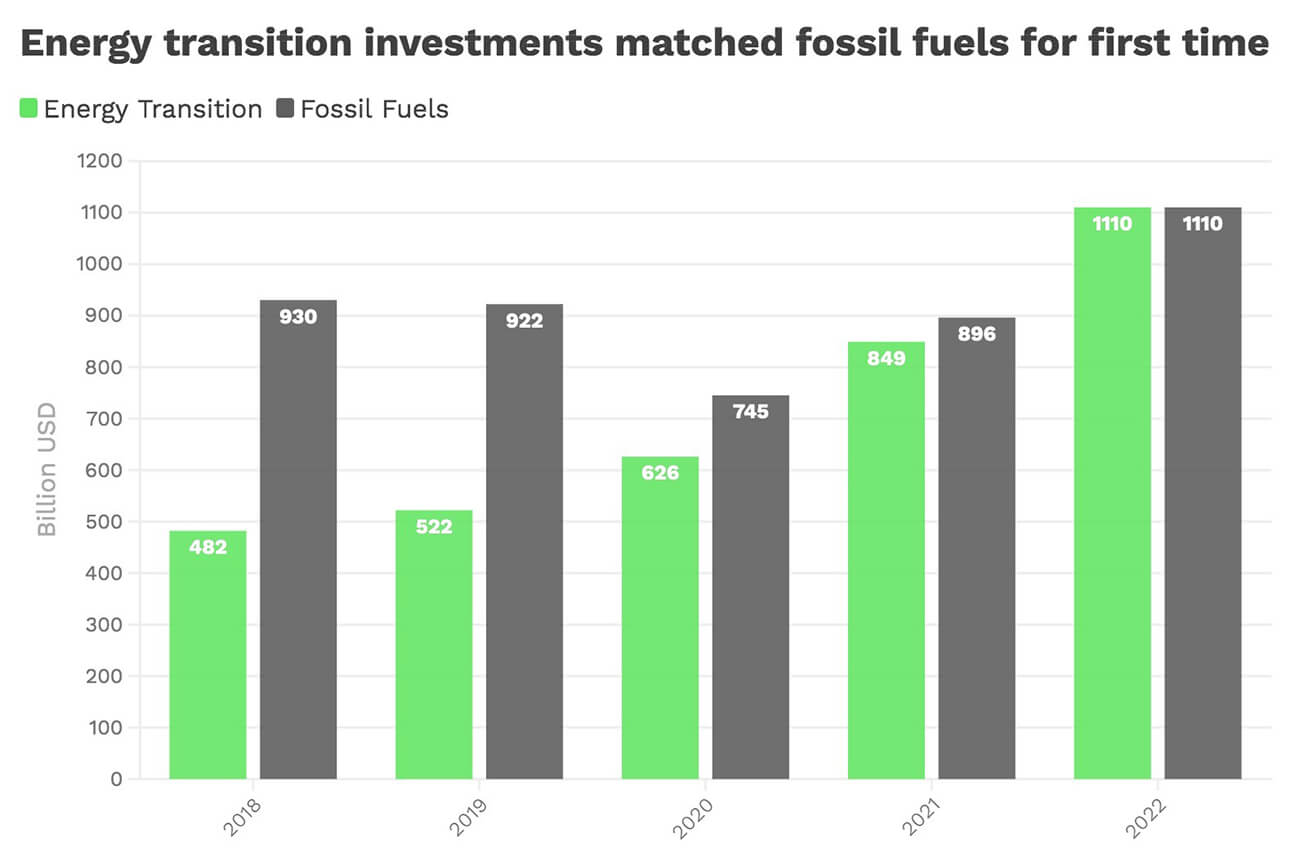Click the 2021 Fossil Fuels bar (896)

(976, 548)
